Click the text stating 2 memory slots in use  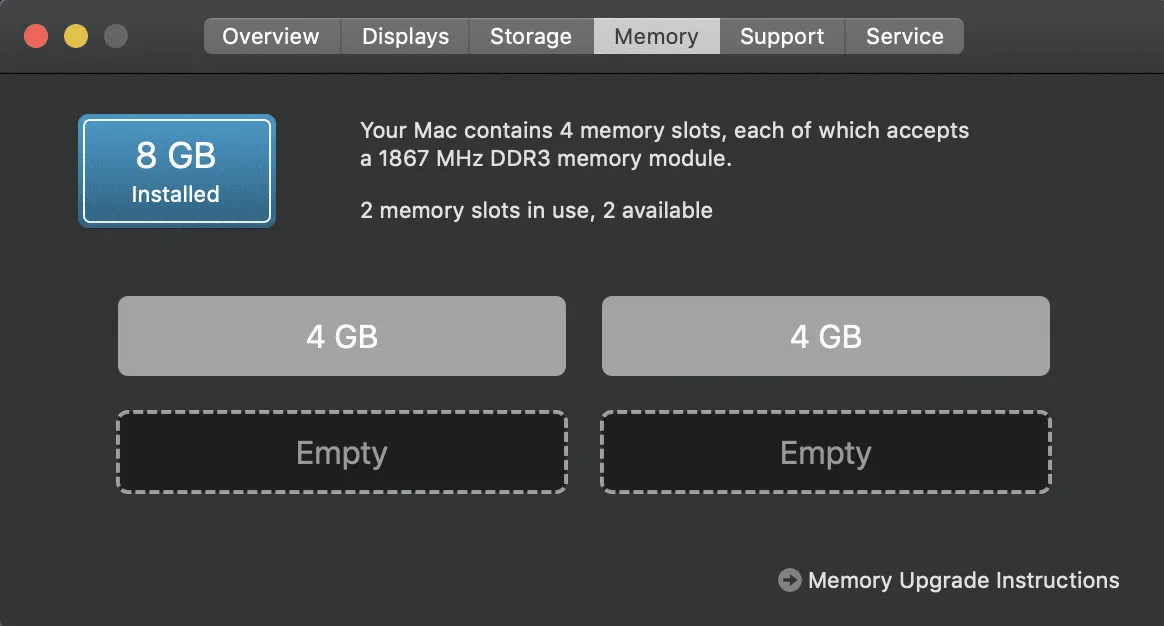click(536, 210)
